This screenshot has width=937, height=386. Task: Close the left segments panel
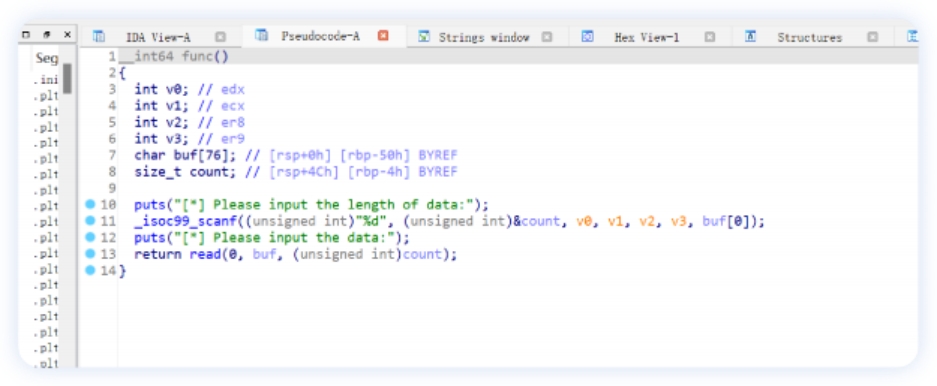(68, 35)
